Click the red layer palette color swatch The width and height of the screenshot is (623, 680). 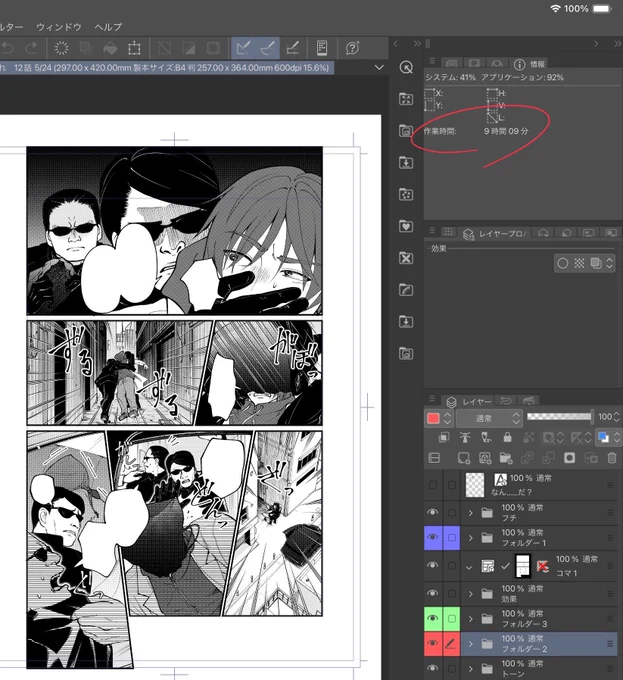[x=433, y=418]
